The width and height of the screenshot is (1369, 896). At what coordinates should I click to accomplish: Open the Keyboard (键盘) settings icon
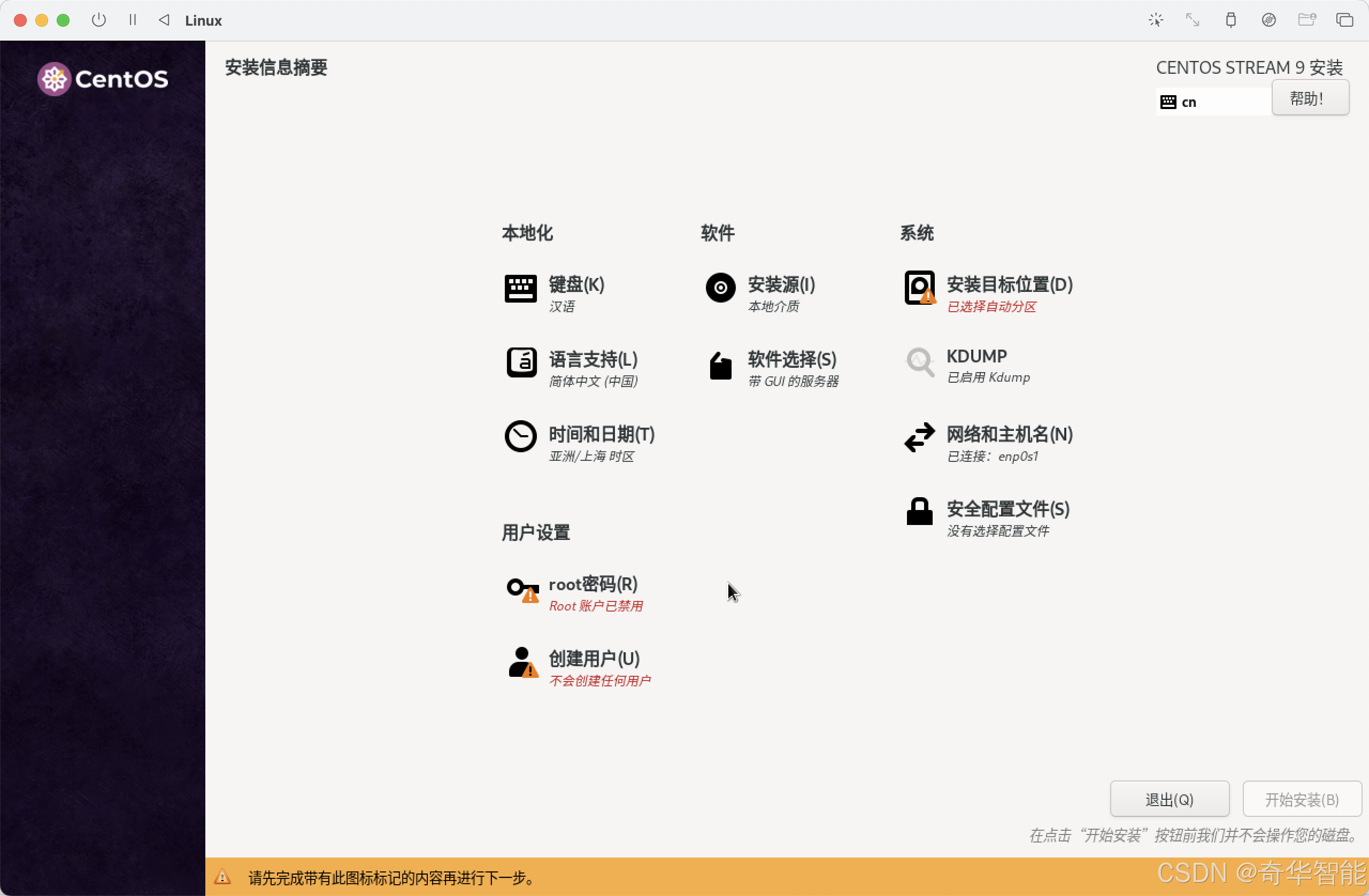coord(520,288)
